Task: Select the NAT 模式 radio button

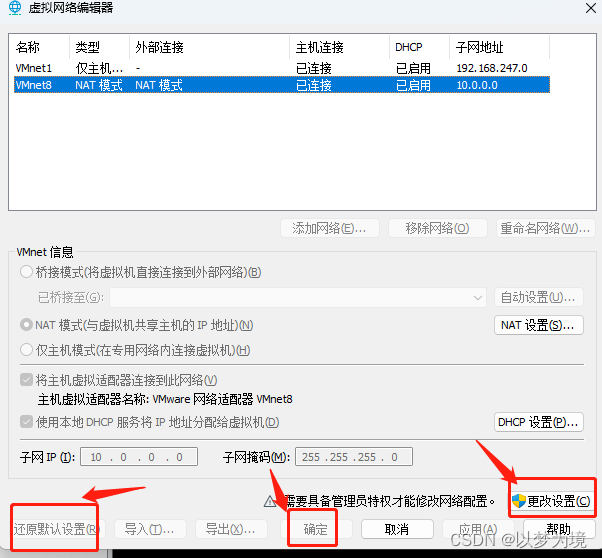Action: tap(26, 325)
